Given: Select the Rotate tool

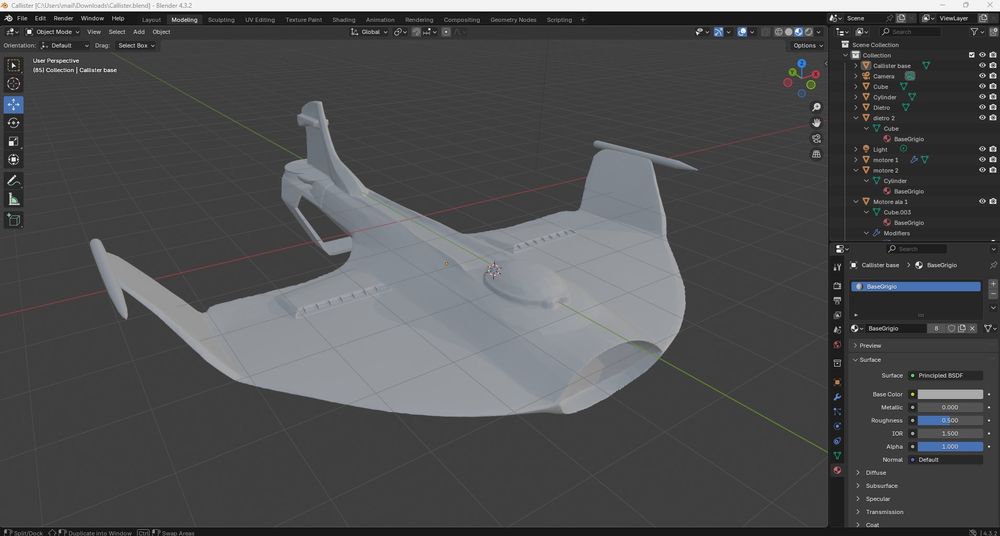Looking at the screenshot, I should tap(13, 123).
